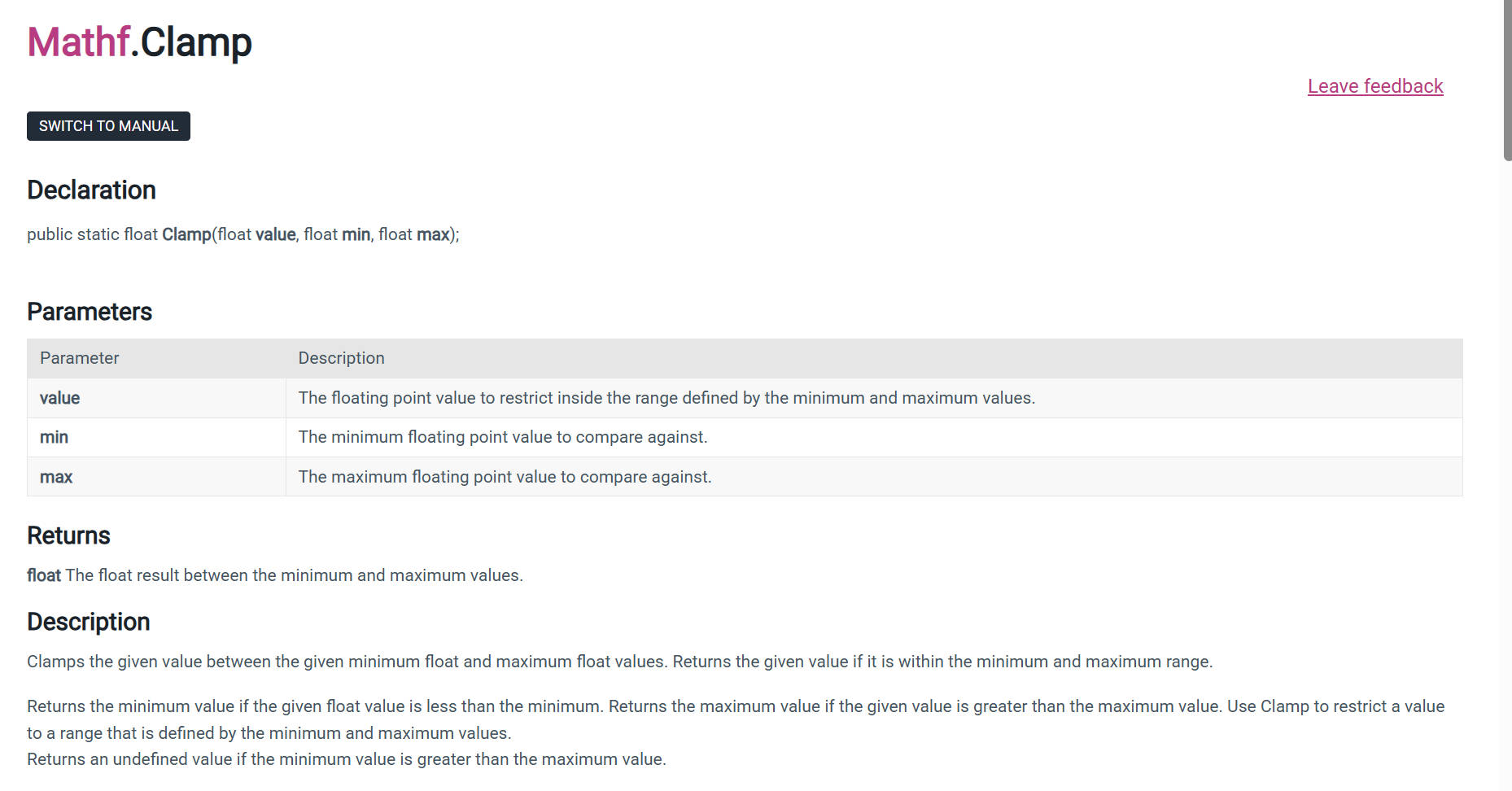
Task: Select the max parameter name in the table
Action: [56, 477]
